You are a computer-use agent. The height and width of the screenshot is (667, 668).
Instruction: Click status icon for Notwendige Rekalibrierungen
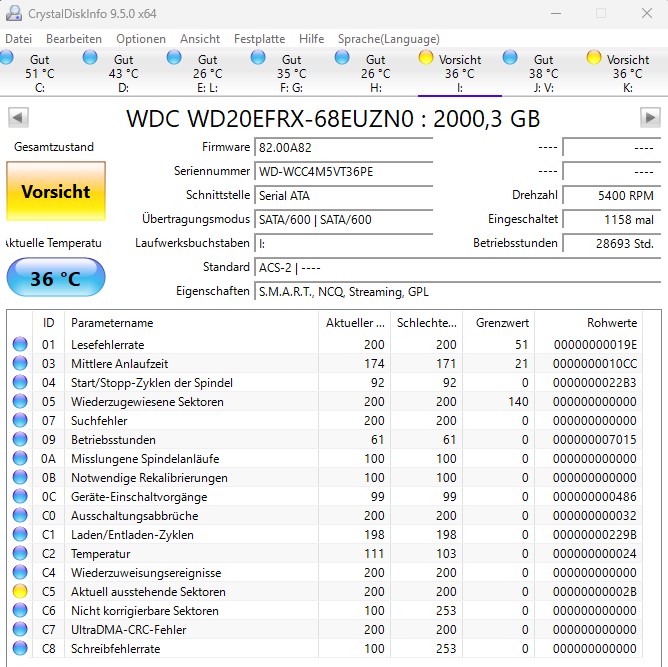(20, 477)
